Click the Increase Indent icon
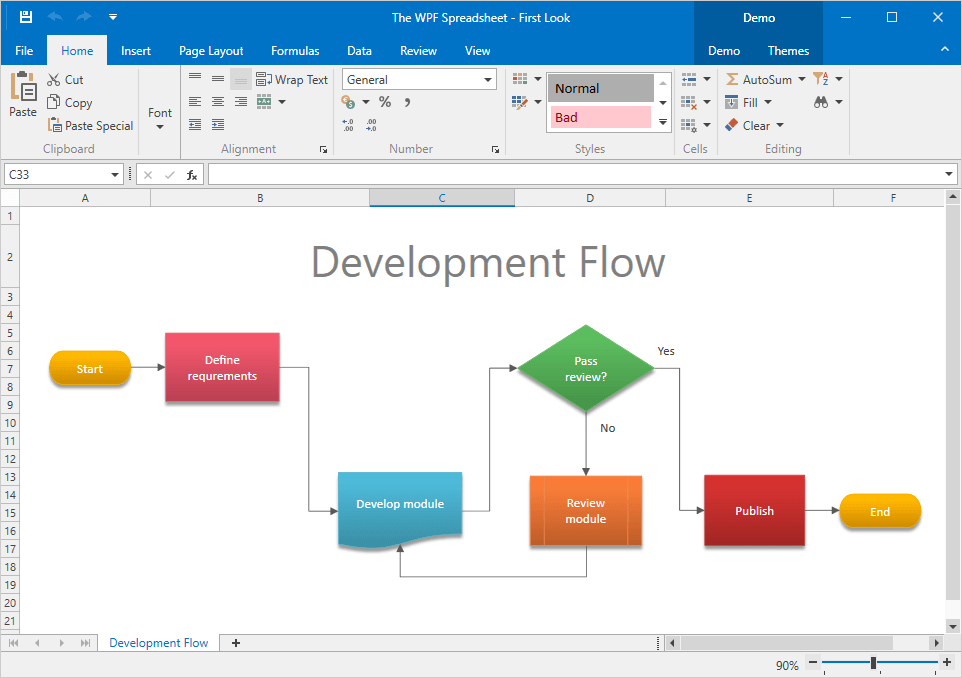This screenshot has height=678, width=962. (218, 125)
